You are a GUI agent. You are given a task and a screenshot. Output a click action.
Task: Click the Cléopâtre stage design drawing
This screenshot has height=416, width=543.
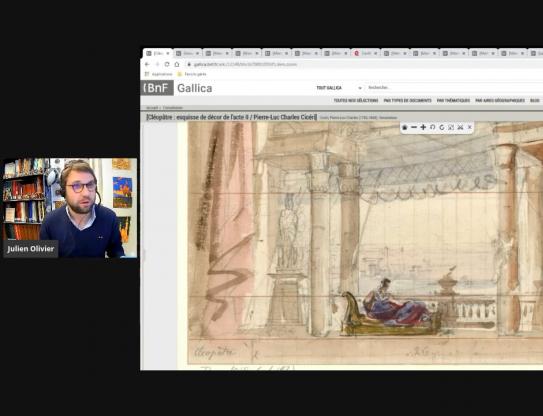pyautogui.click(x=365, y=242)
